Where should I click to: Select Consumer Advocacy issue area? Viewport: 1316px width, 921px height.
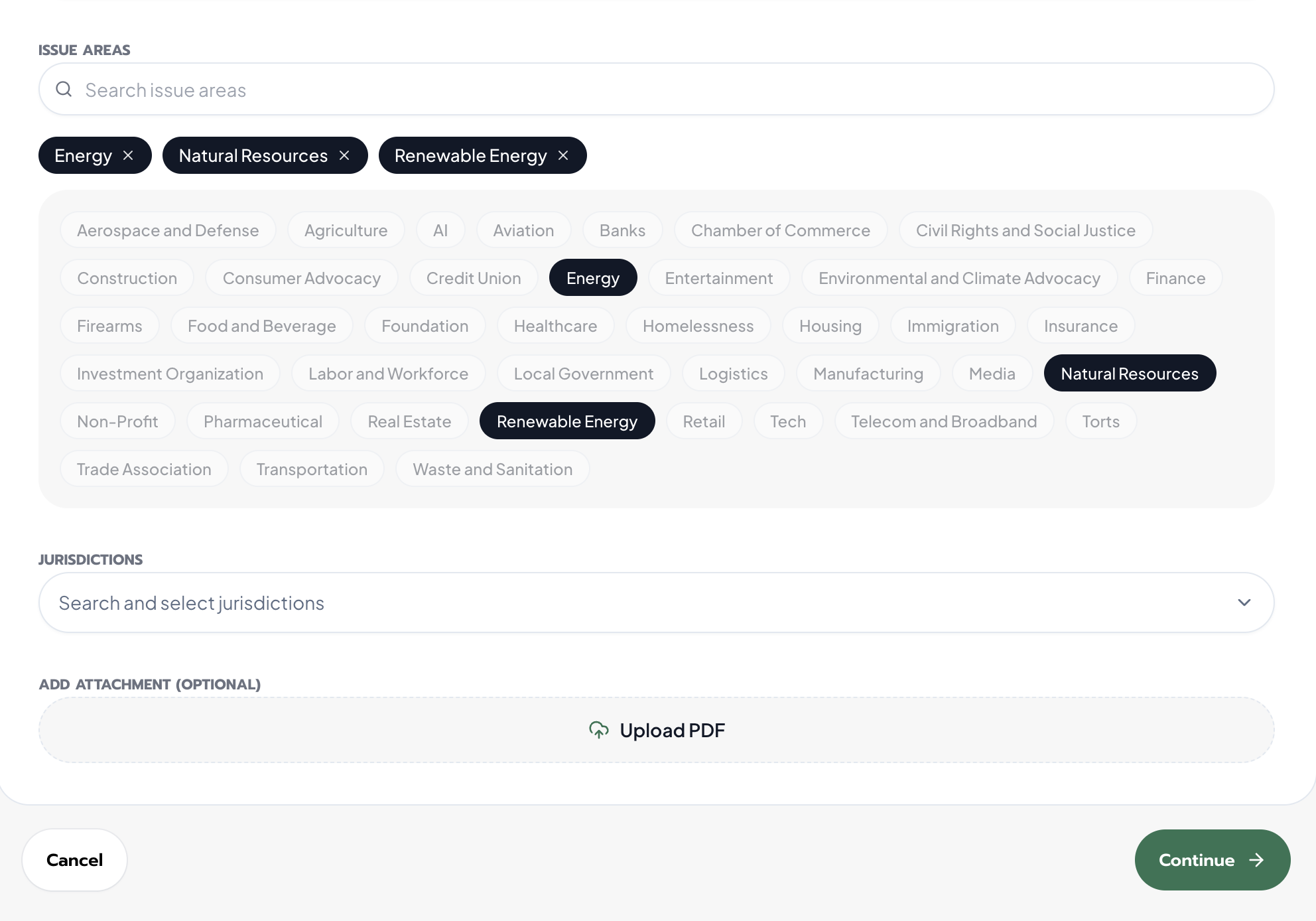(x=302, y=277)
